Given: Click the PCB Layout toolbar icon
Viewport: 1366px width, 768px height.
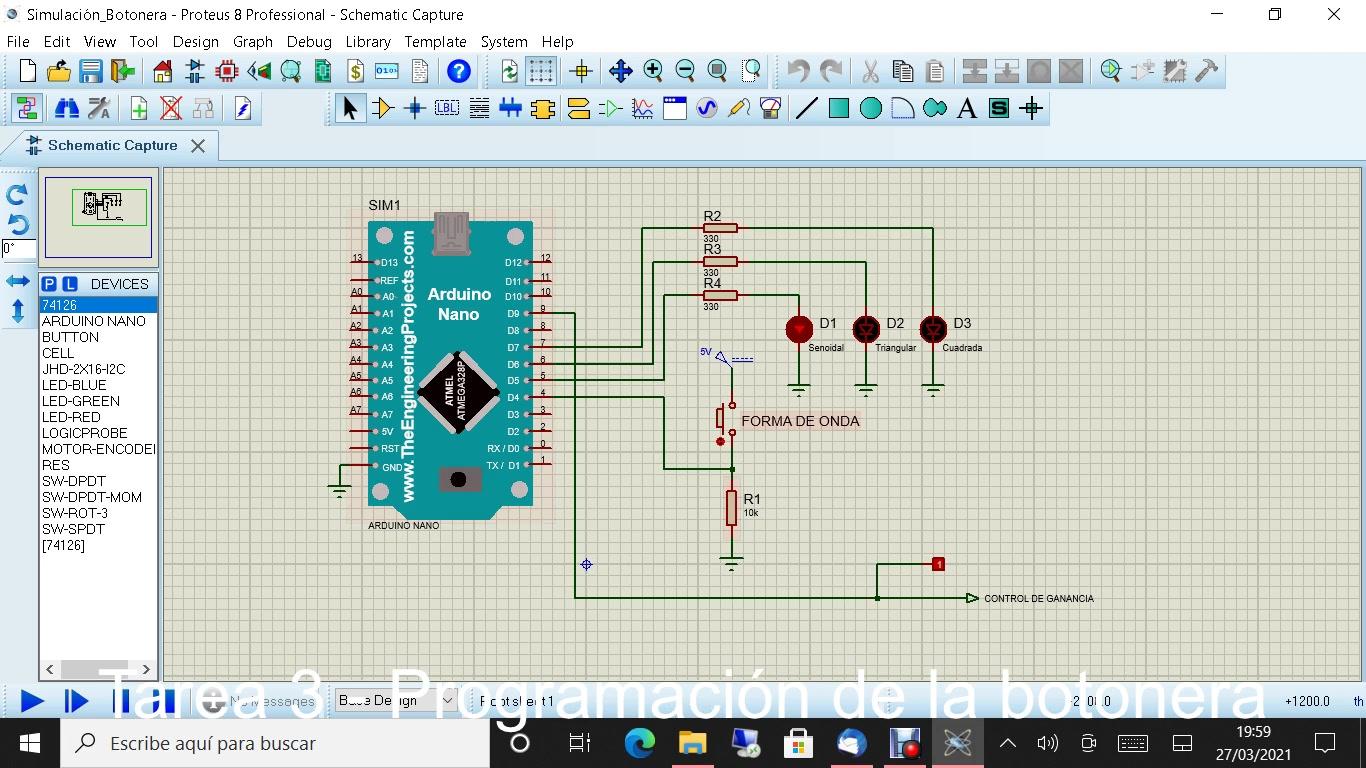Looking at the screenshot, I should [x=227, y=71].
